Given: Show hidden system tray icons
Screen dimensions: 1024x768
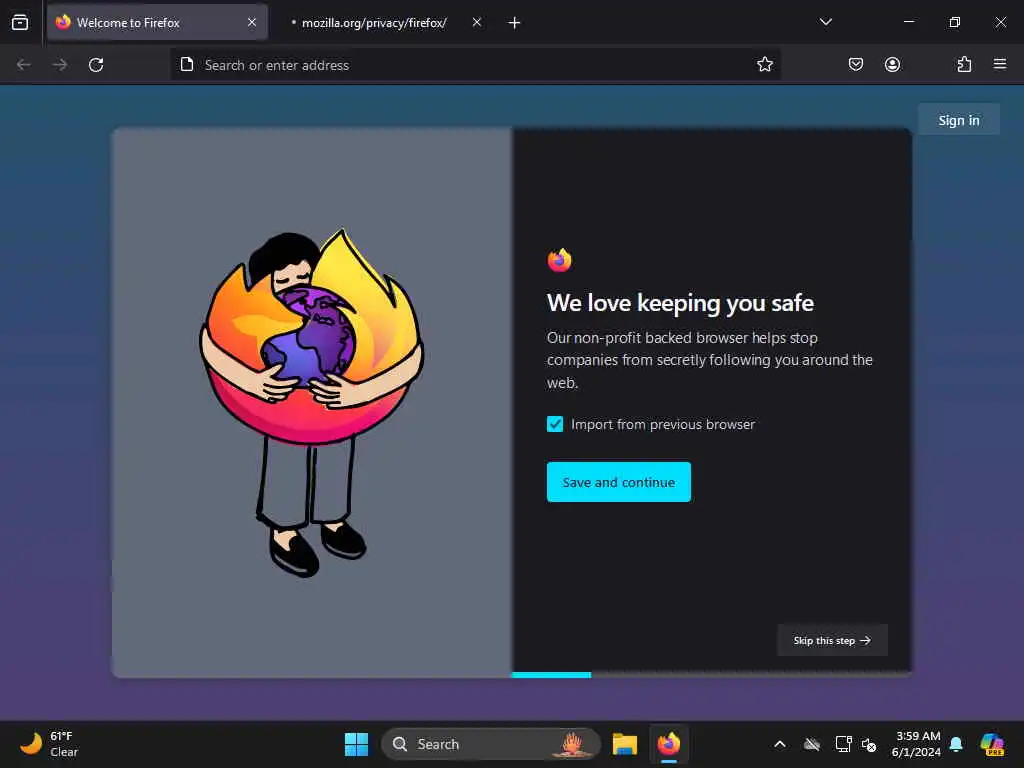Looking at the screenshot, I should 780,744.
